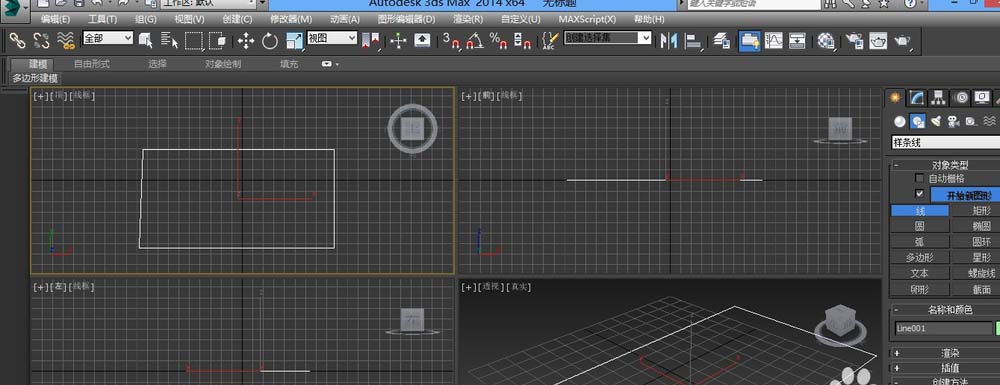Open the Material Editor icon
The width and height of the screenshot is (1000, 385).
[x=827, y=41]
